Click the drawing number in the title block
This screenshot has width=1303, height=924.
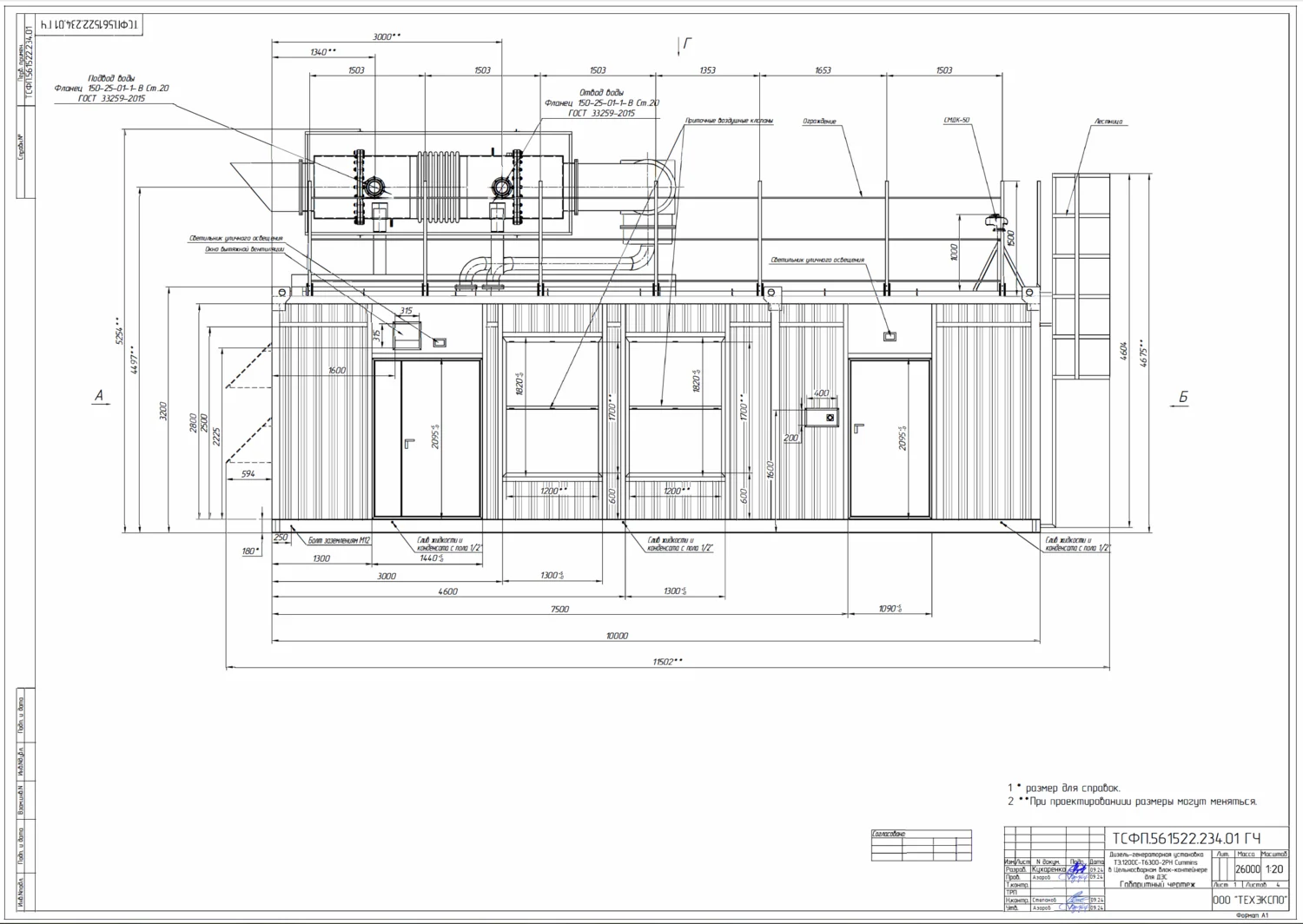coord(1186,838)
